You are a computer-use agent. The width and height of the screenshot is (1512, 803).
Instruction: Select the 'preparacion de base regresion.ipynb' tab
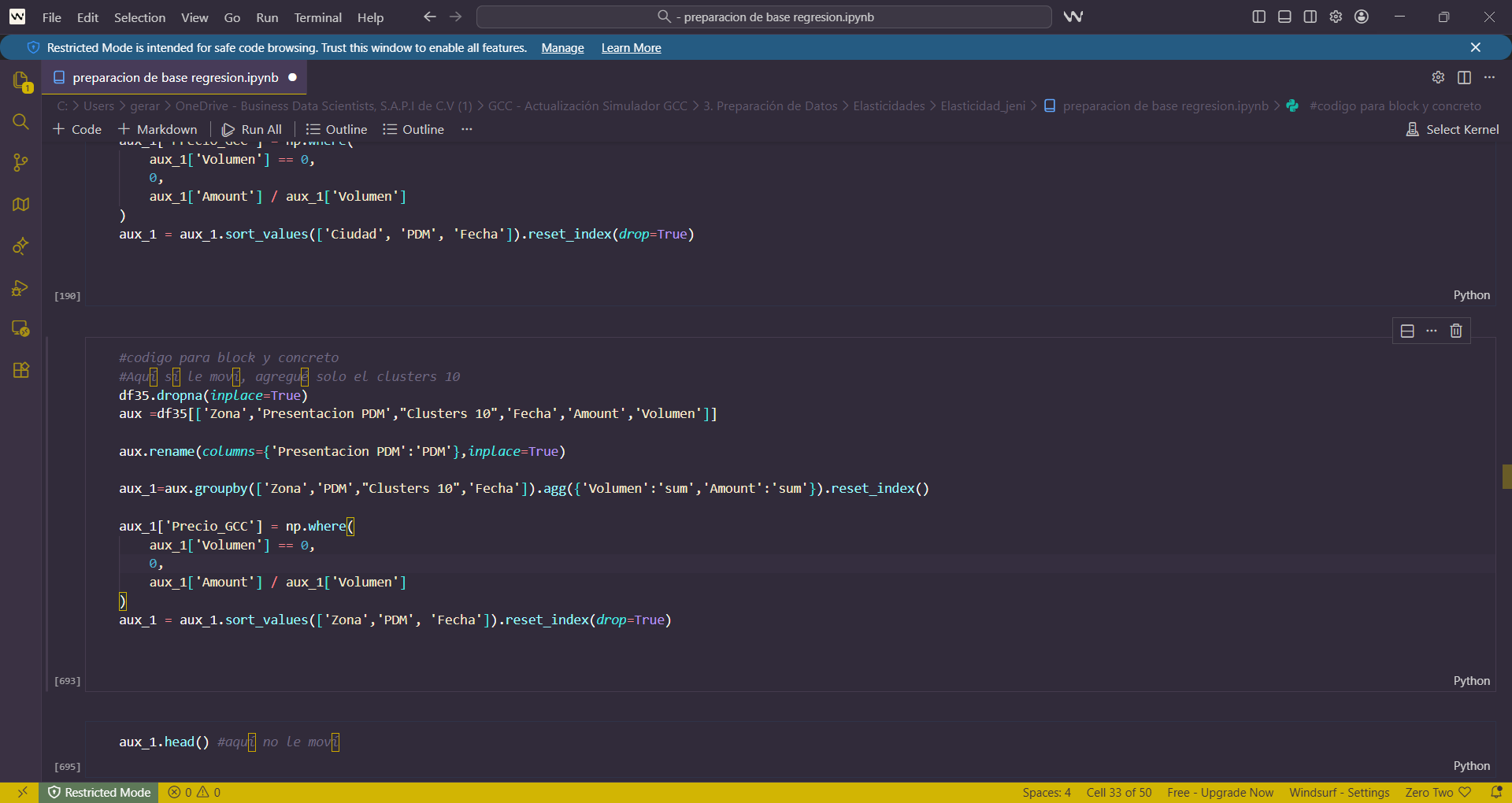175,77
